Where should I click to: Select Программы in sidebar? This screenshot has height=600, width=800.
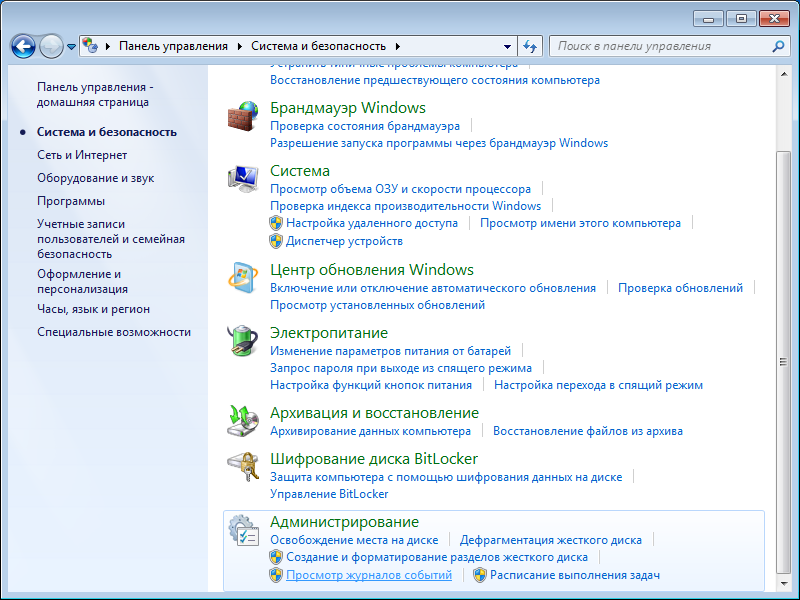point(71,201)
